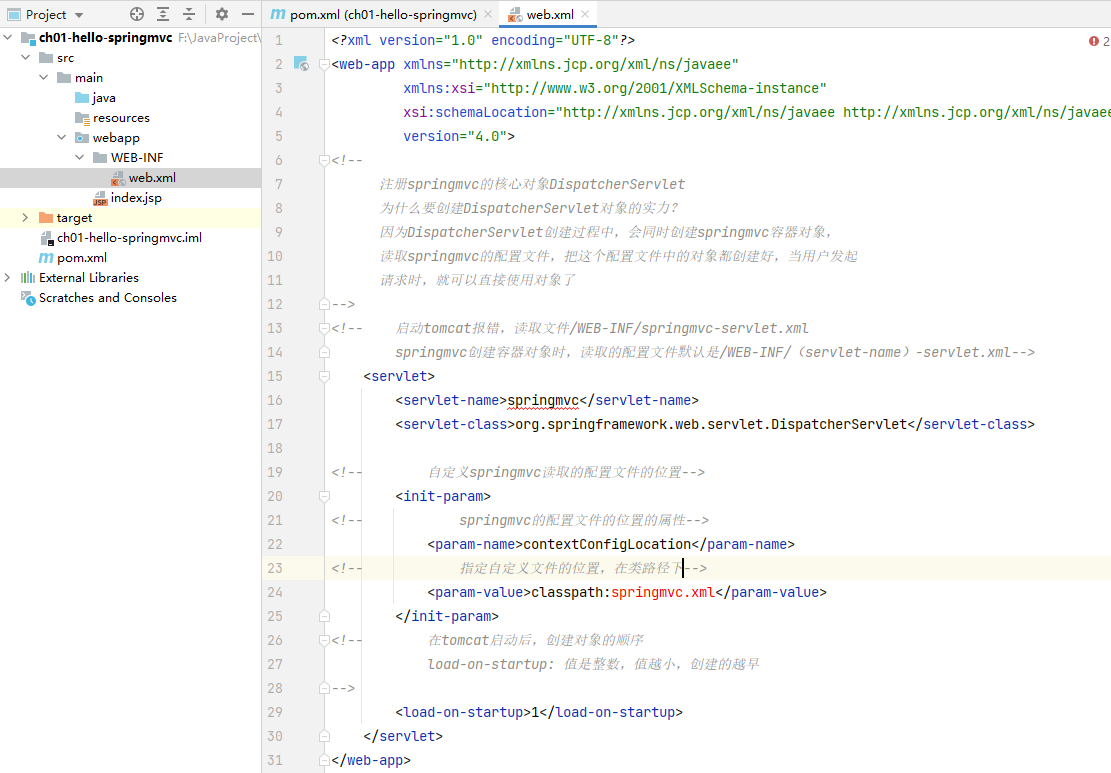The height and width of the screenshot is (773, 1111).
Task: Select index.jsp in the project tree
Action: [x=136, y=198]
